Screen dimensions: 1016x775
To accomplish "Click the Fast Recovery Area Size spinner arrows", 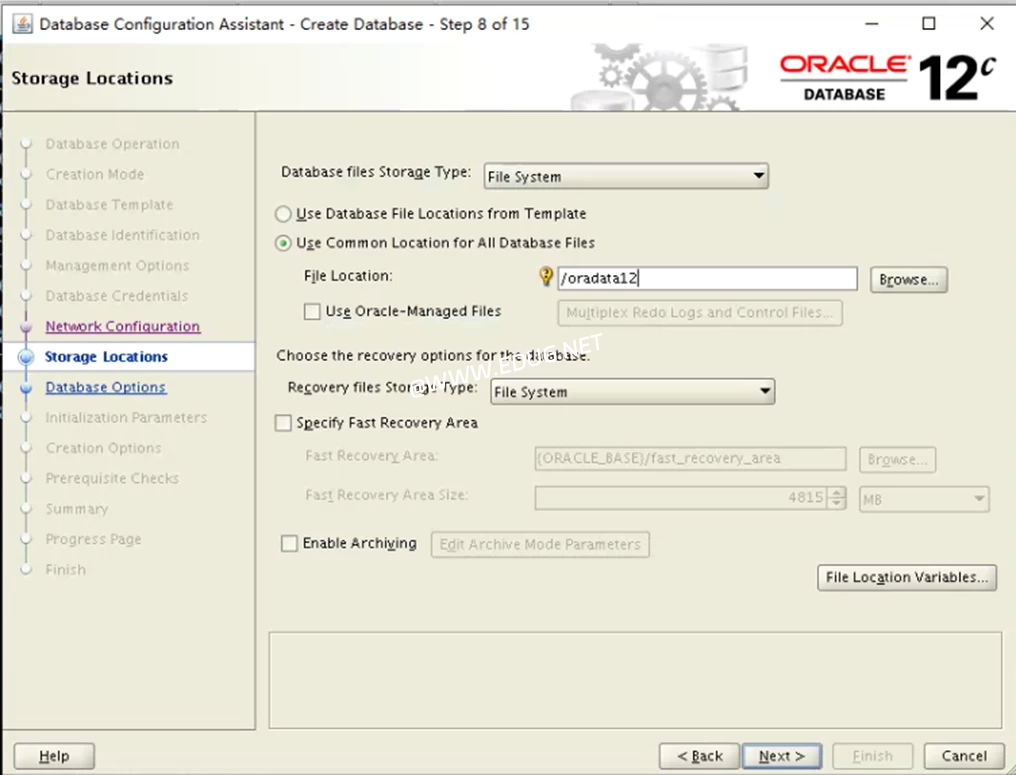I will [837, 498].
